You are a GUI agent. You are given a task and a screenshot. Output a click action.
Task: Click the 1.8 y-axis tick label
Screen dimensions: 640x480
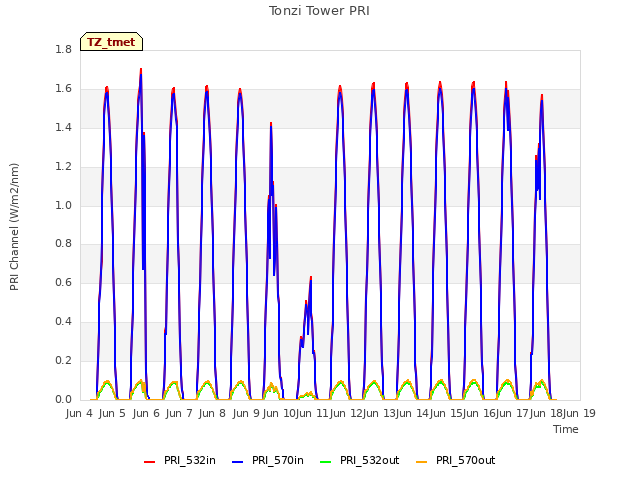(x=63, y=49)
